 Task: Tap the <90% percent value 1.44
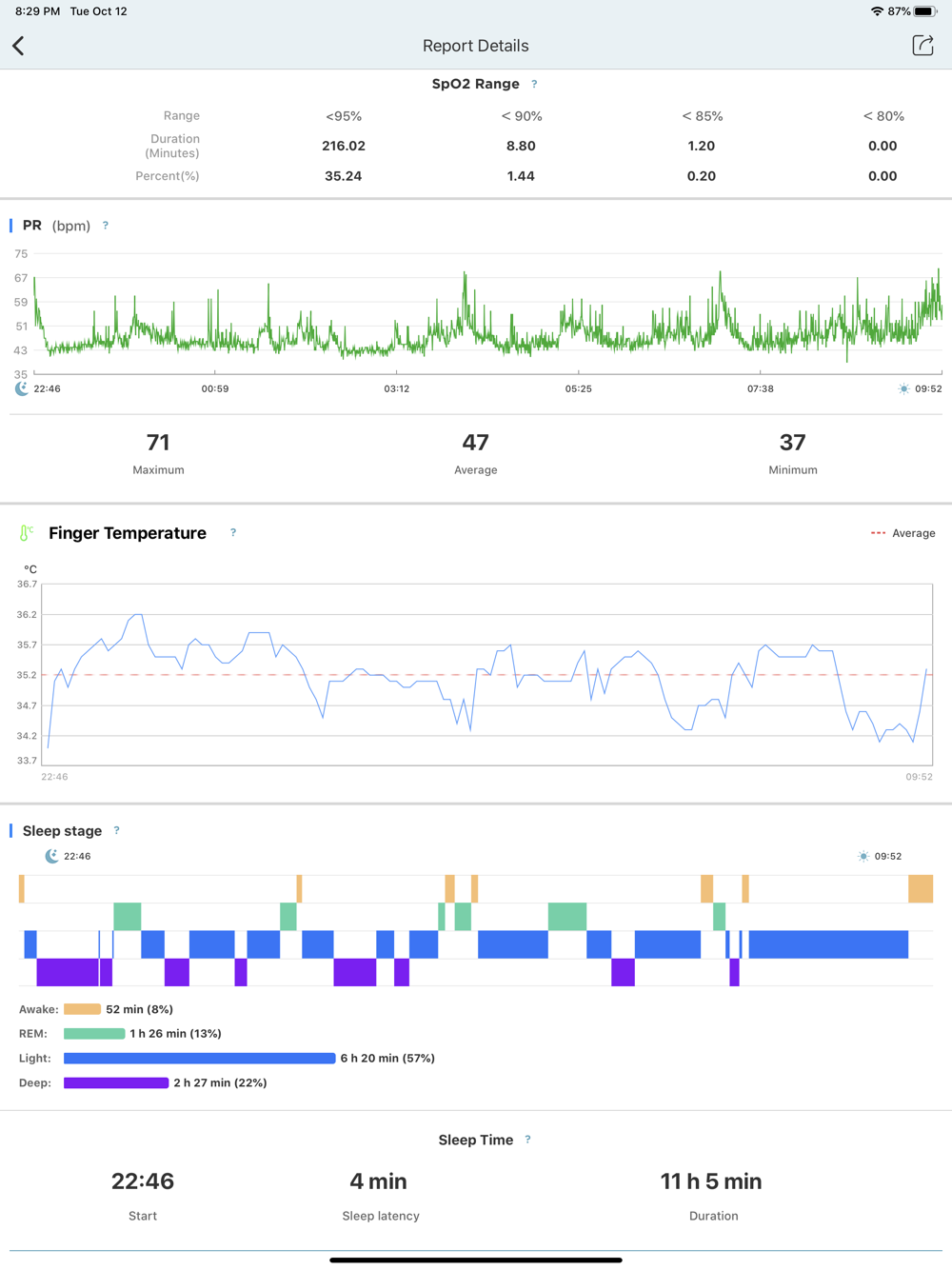[521, 176]
